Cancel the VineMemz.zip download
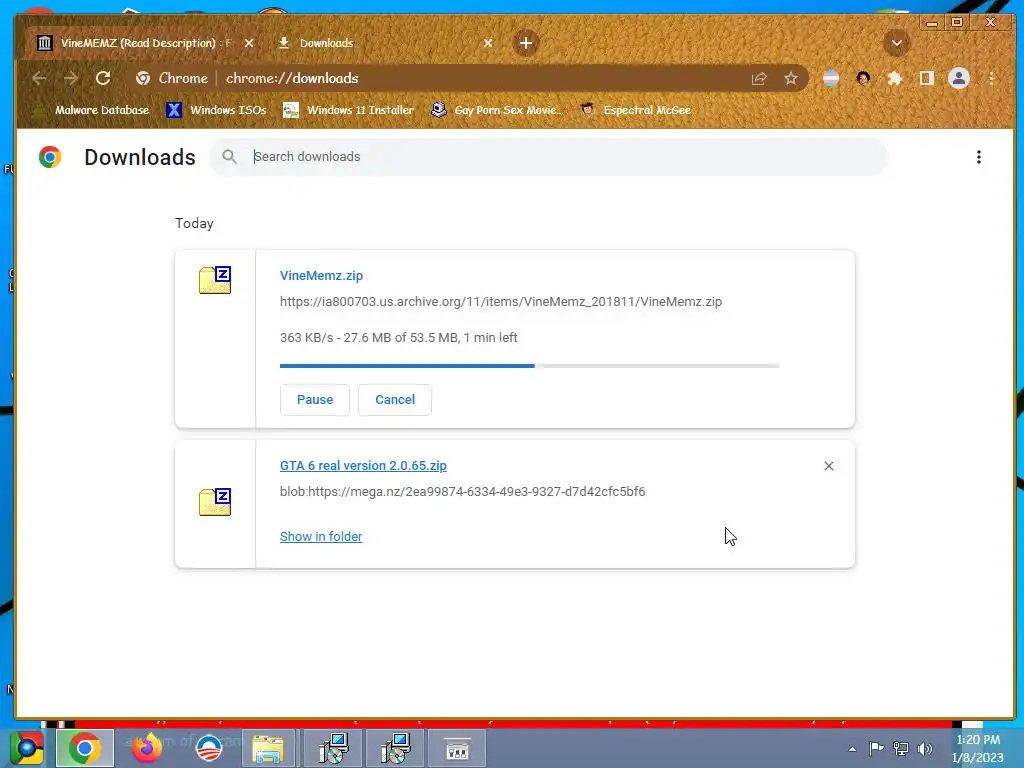Viewport: 1024px width, 768px height. coord(394,400)
